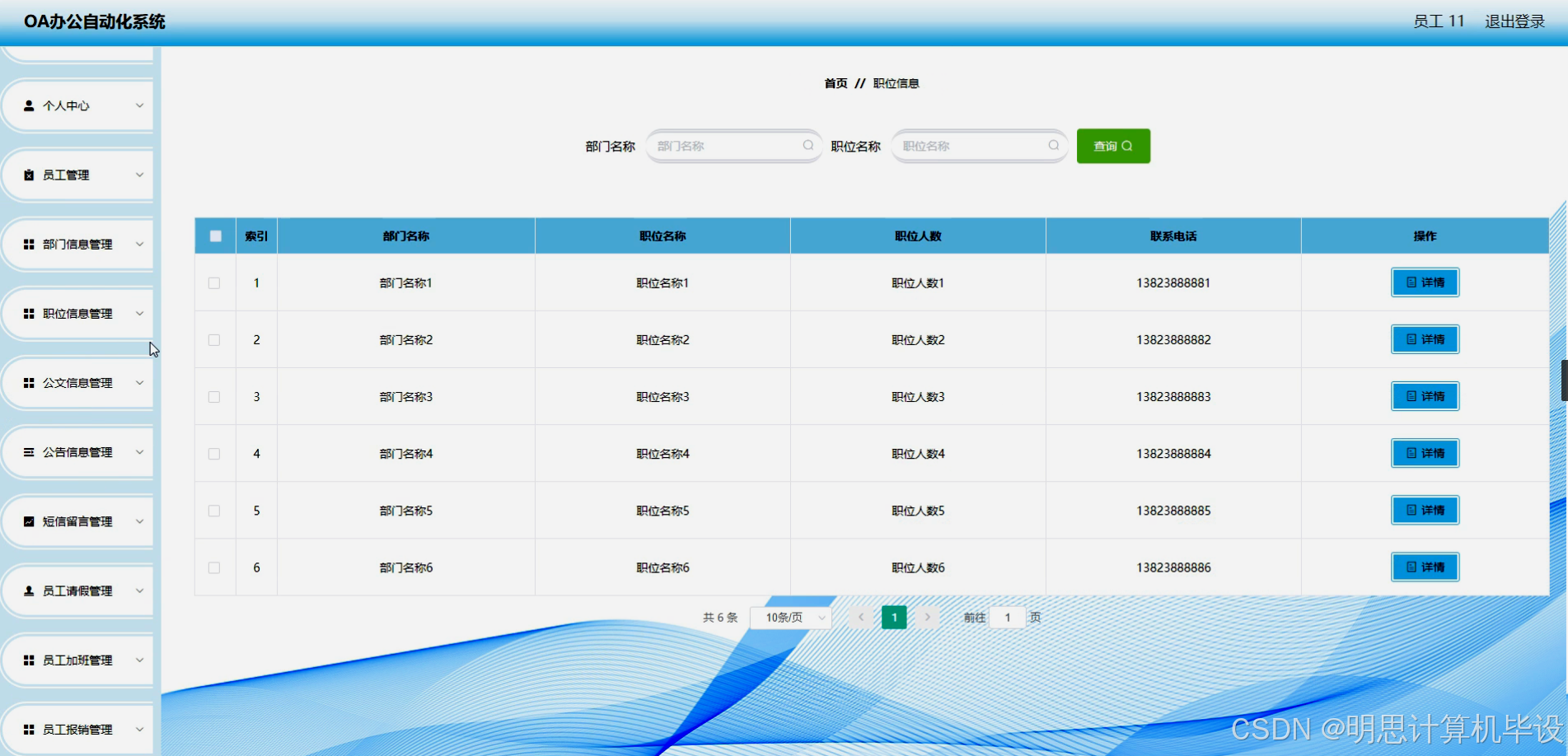Expand the 员工请假管理 menu chevron
This screenshot has width=1568, height=756.
pos(140,590)
